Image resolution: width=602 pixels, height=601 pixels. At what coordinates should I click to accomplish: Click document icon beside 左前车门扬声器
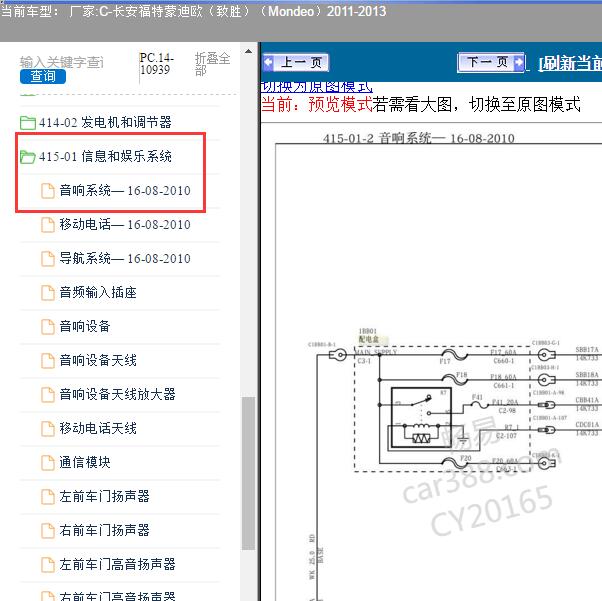pyautogui.click(x=48, y=497)
